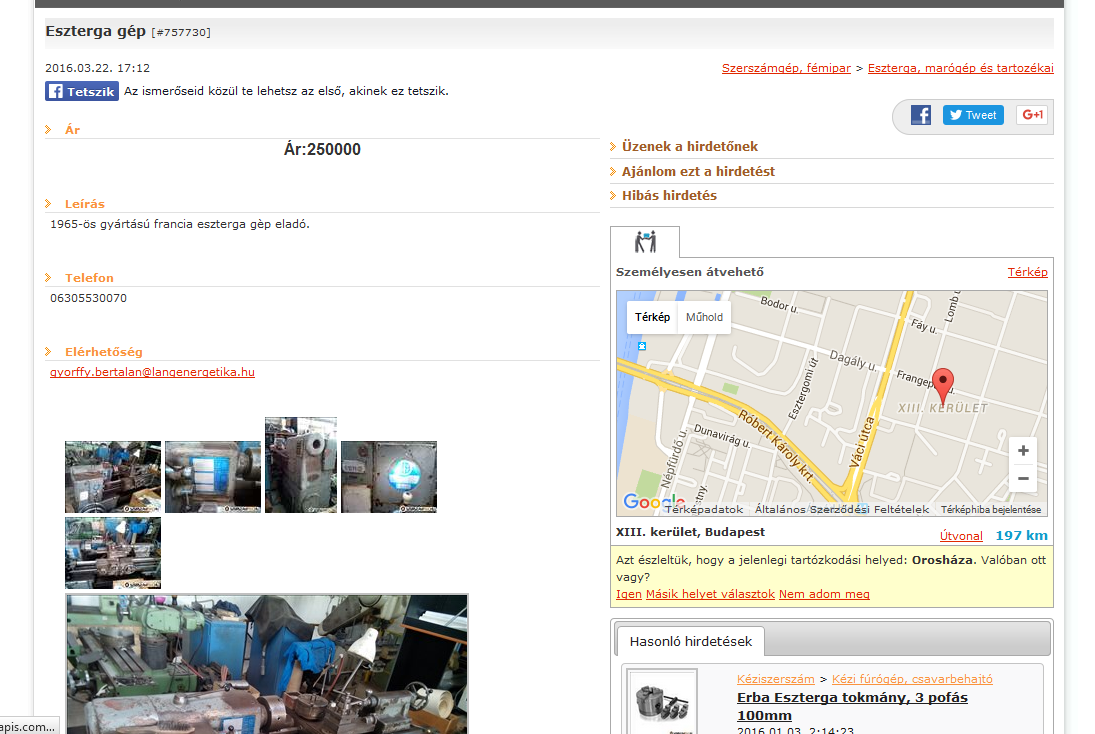Open the Hasonló hirdetések tab

pos(690,641)
